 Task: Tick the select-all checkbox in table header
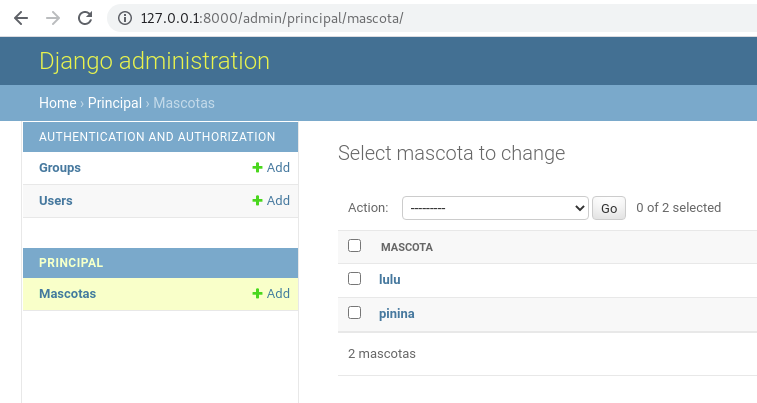pos(354,246)
